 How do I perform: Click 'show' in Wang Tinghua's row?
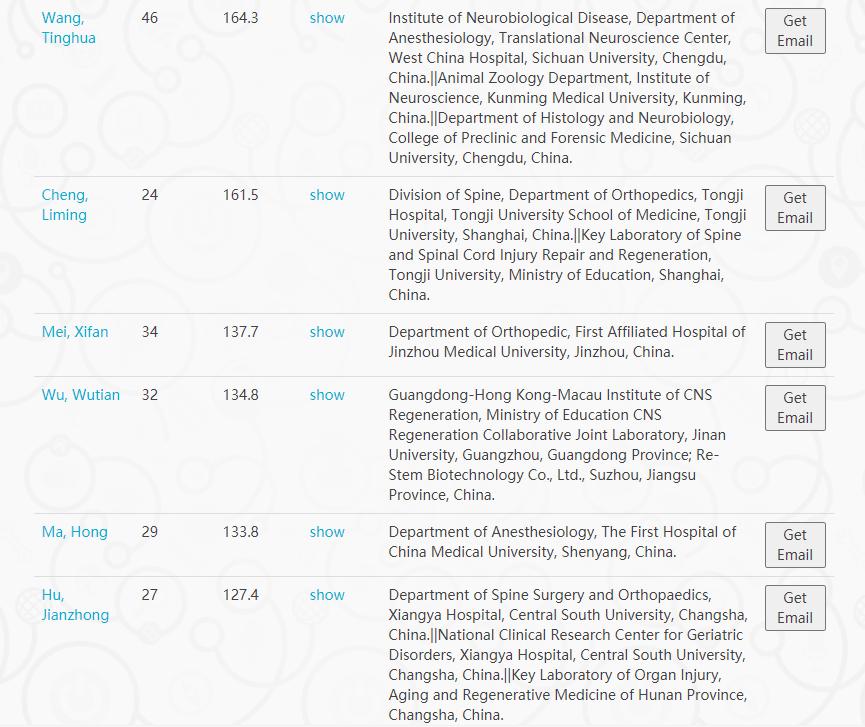pos(327,18)
